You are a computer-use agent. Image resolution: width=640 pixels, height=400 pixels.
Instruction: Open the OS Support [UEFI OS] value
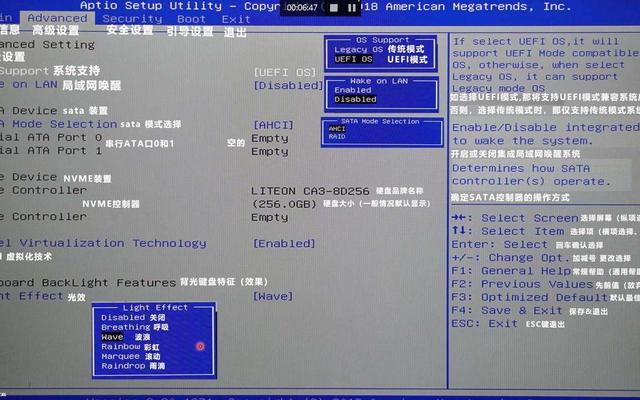tap(285, 72)
